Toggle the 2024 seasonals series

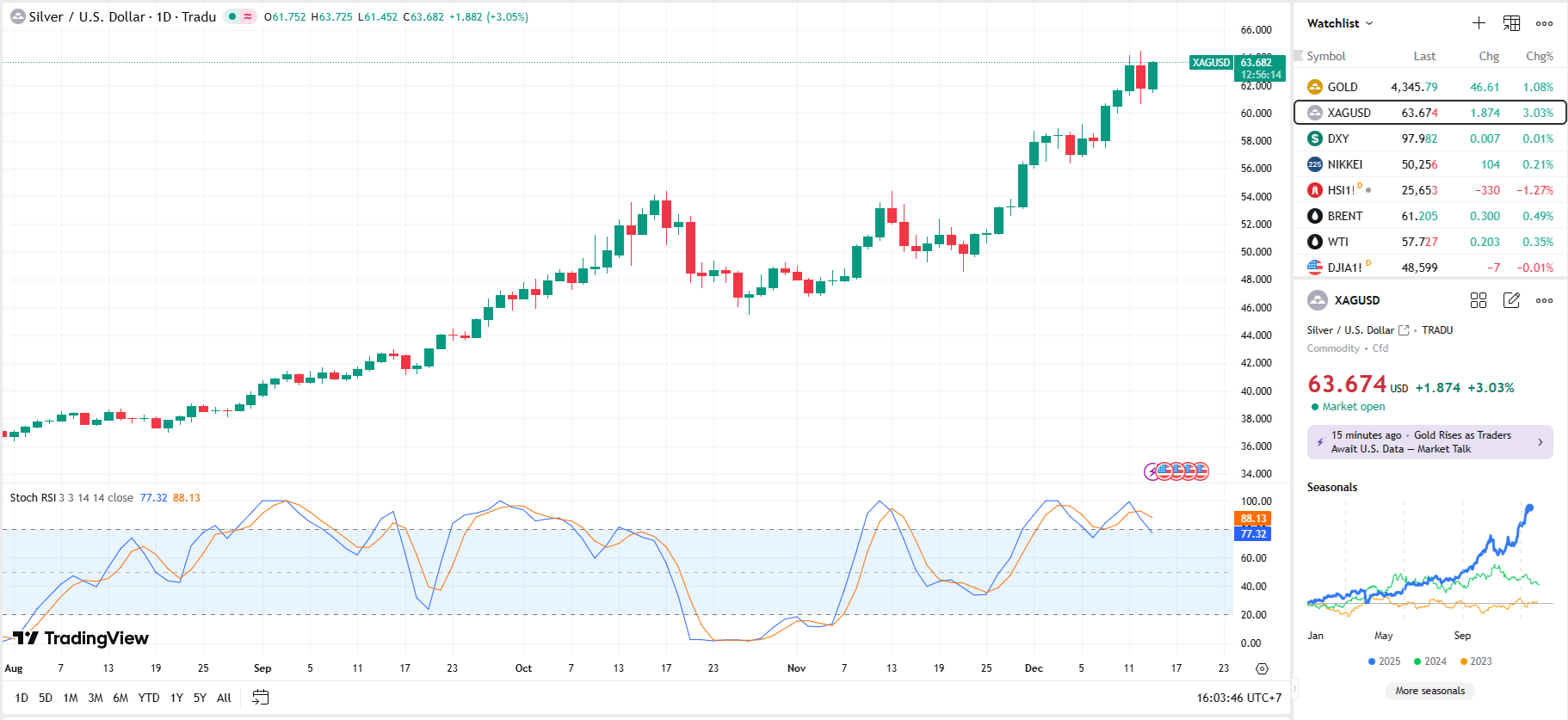(x=1429, y=662)
